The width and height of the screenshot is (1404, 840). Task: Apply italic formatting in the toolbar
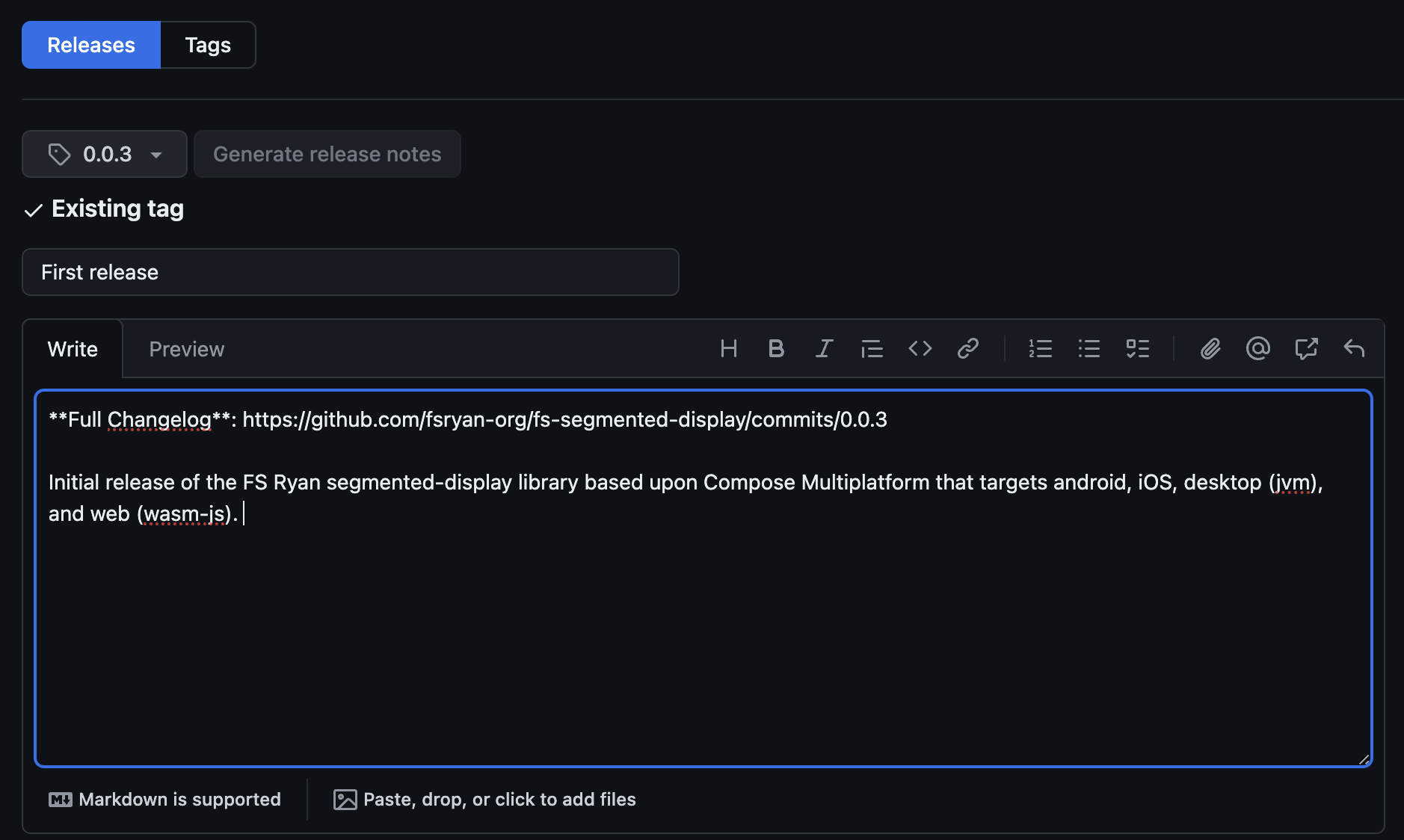point(824,348)
